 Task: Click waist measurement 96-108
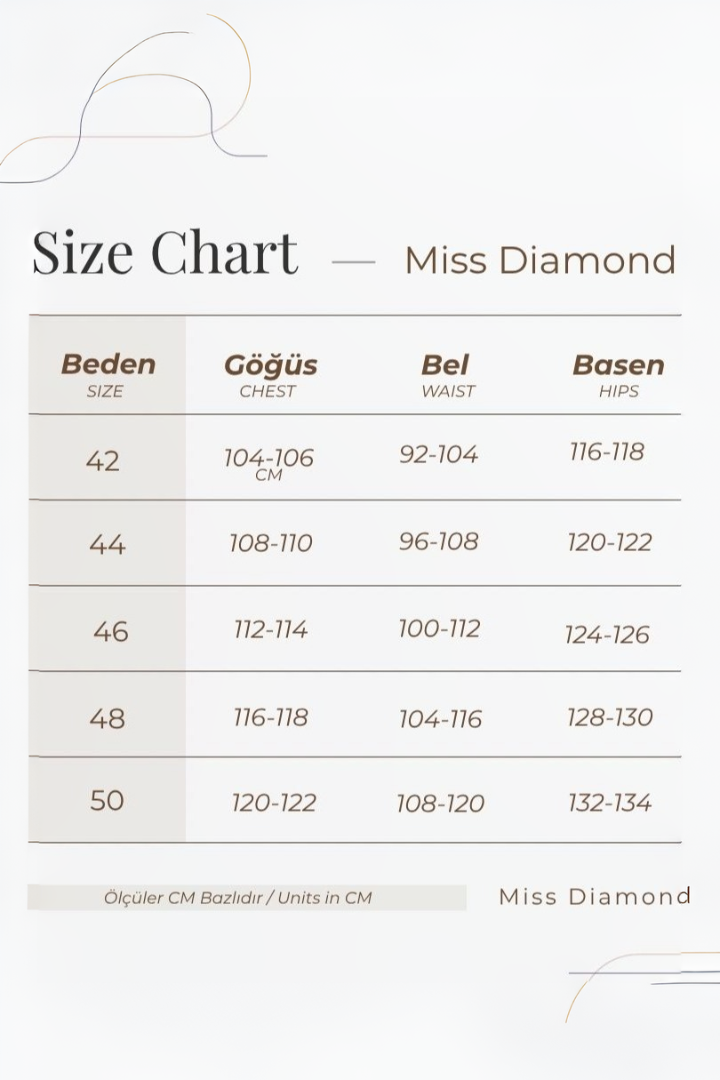[x=439, y=541]
